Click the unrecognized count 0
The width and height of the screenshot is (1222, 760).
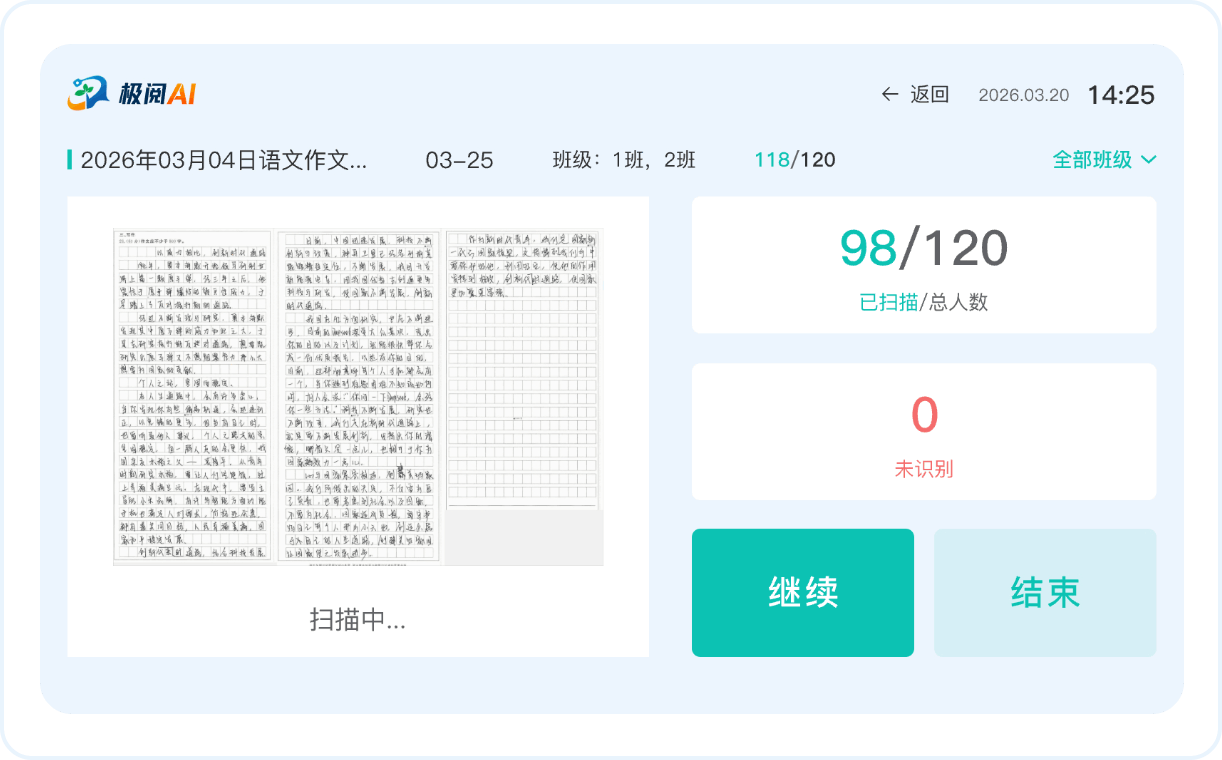click(924, 415)
